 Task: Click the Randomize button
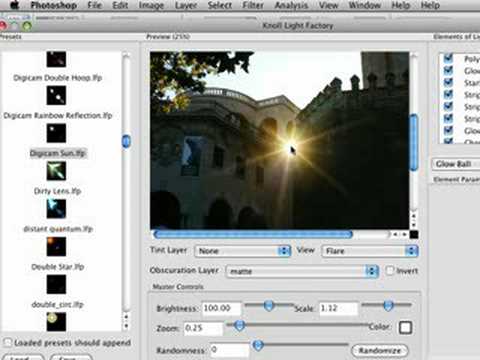[x=380, y=351]
